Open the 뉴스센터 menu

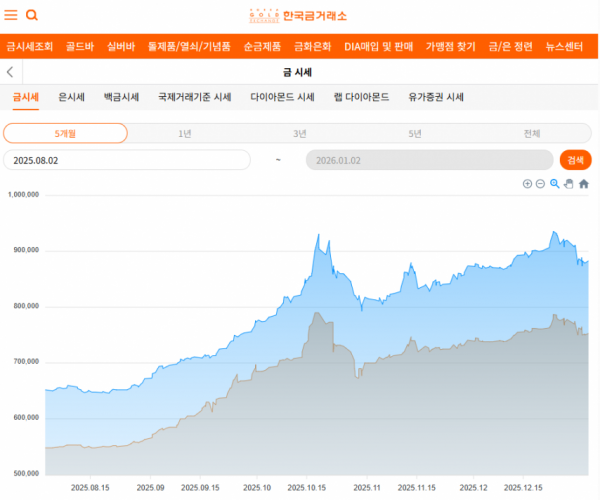(x=565, y=46)
